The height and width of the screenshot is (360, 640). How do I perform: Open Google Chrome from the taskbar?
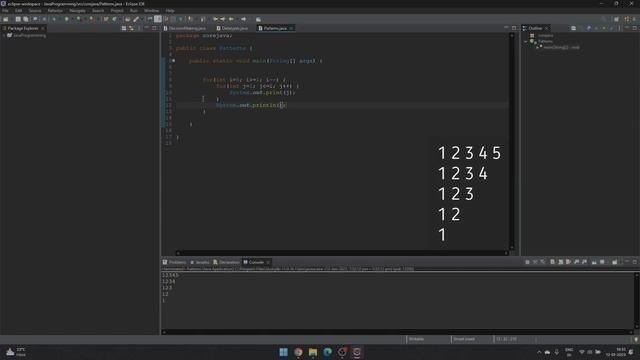298,352
